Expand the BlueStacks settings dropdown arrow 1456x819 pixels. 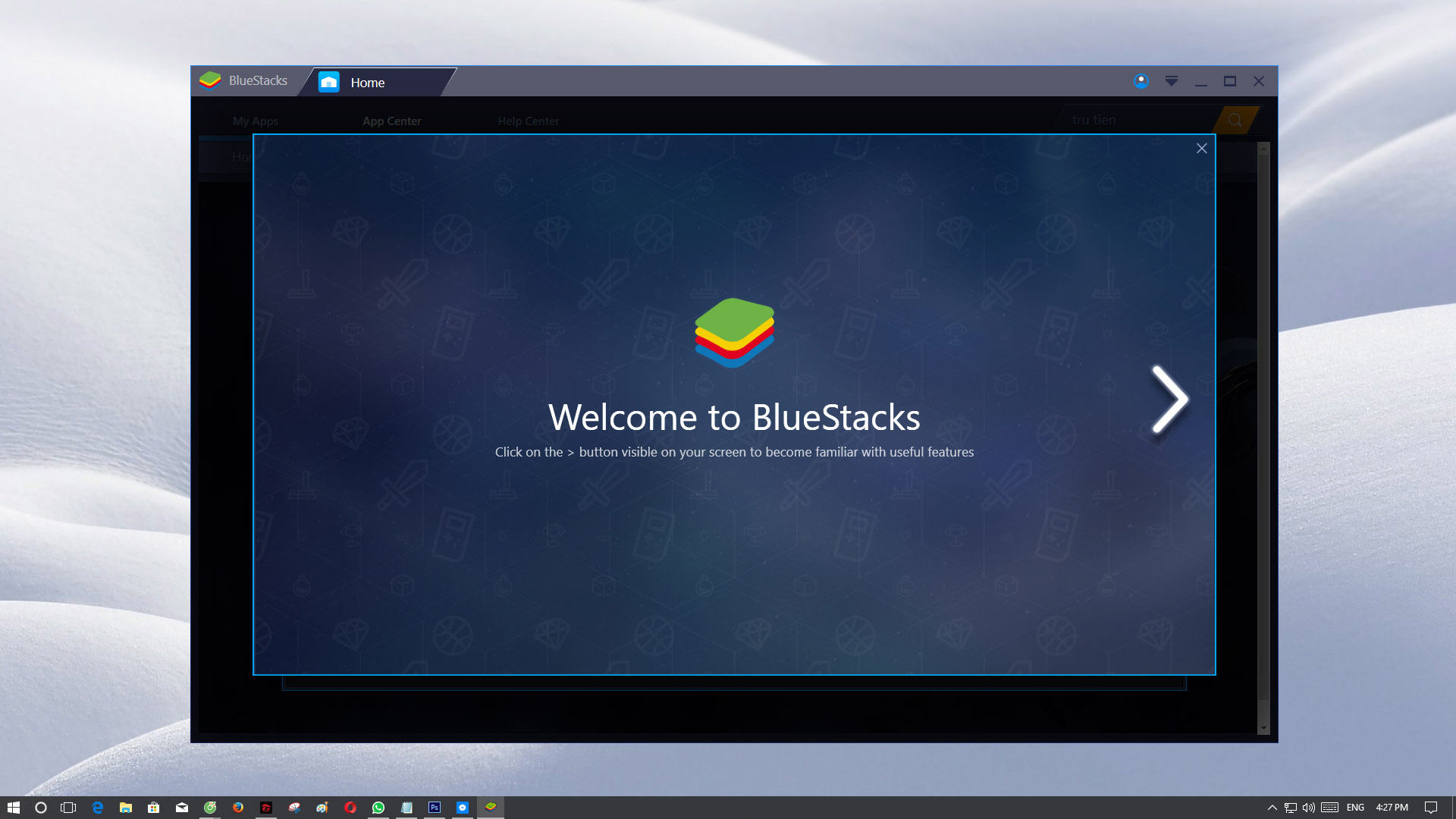coord(1171,81)
